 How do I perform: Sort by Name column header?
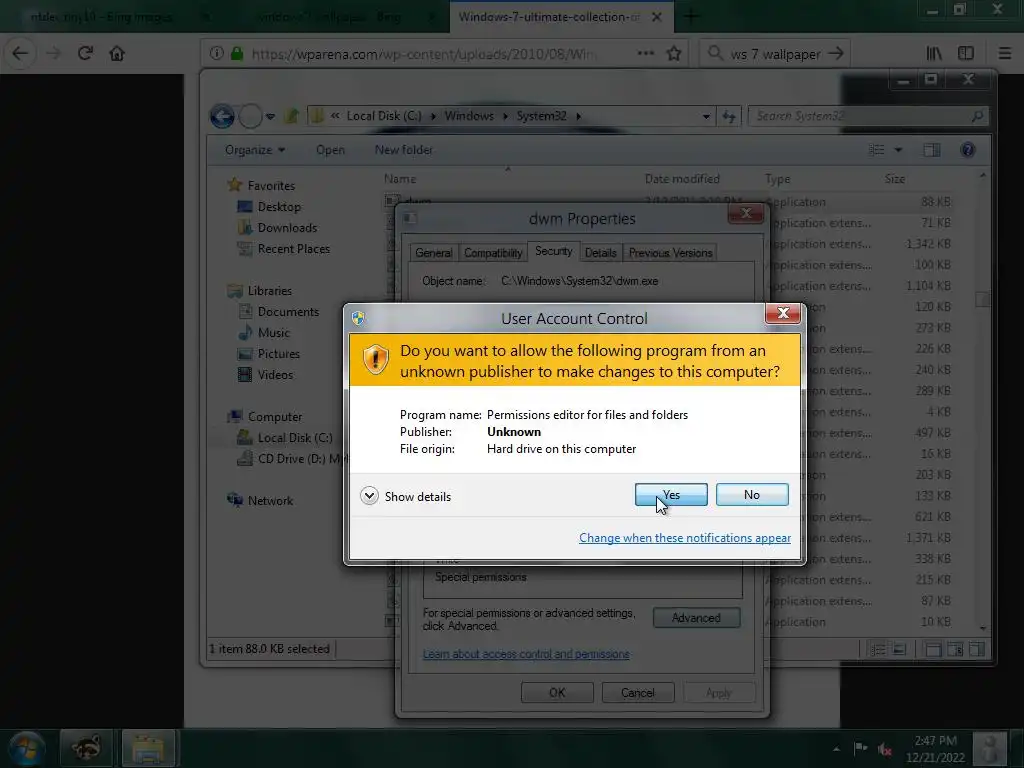400,178
